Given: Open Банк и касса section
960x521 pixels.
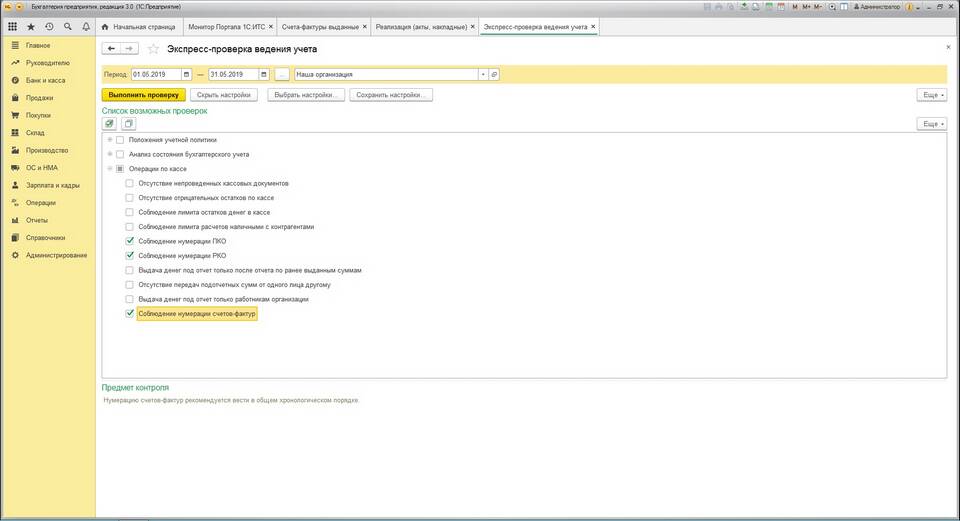Looking at the screenshot, I should pyautogui.click(x=45, y=80).
